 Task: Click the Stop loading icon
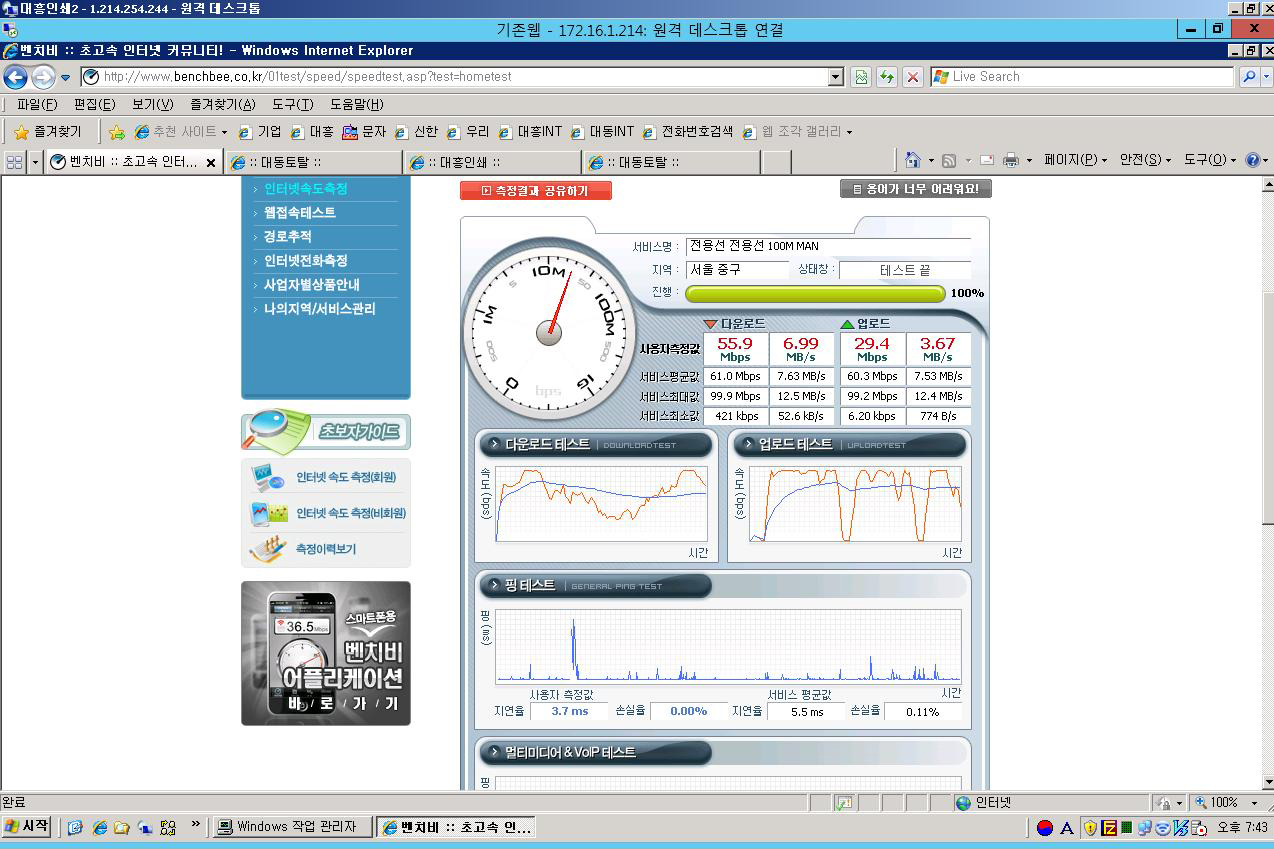(x=912, y=77)
